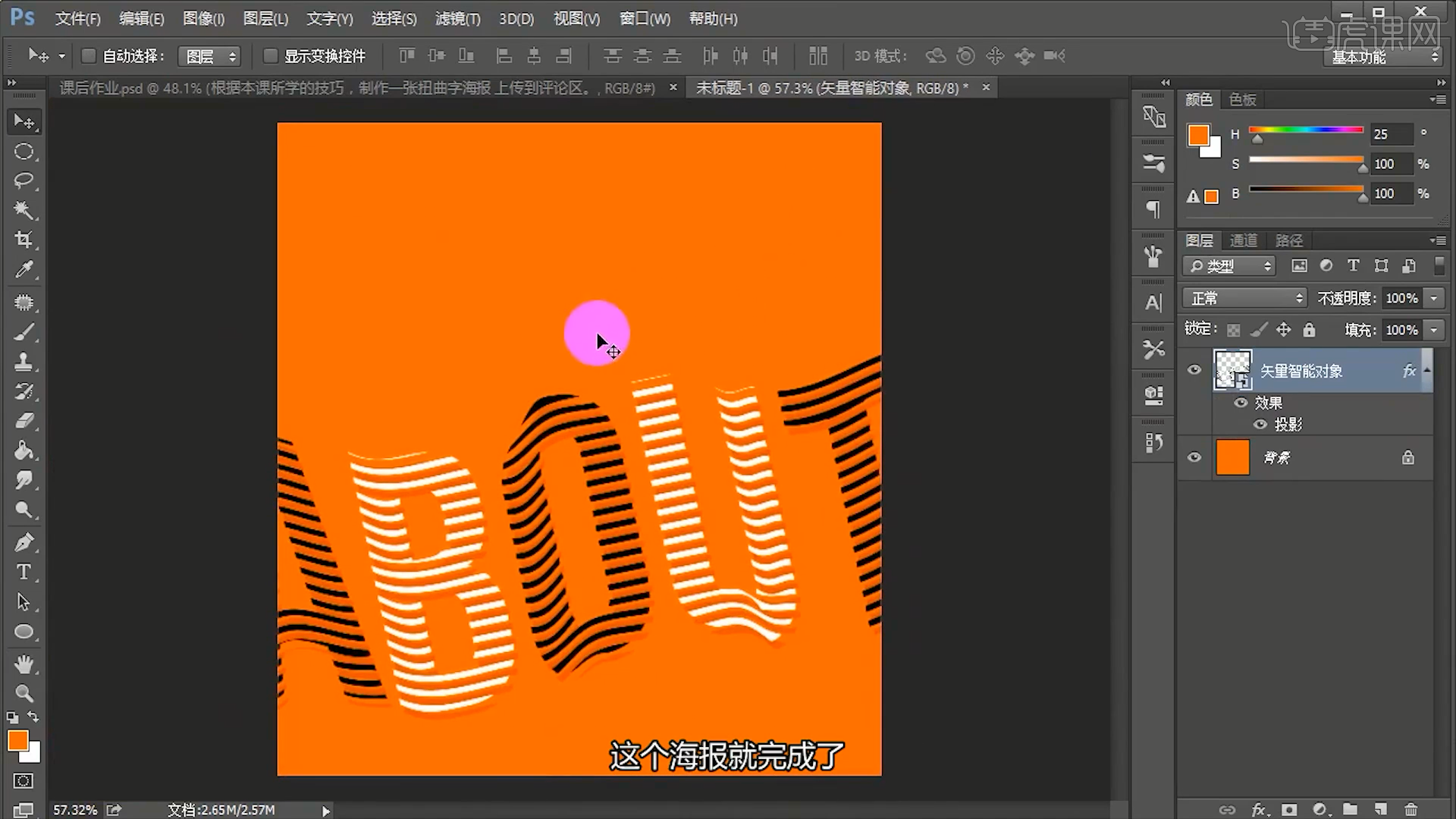Open the fill percentage dropdown
This screenshot has height=819, width=1456.
point(1434,330)
